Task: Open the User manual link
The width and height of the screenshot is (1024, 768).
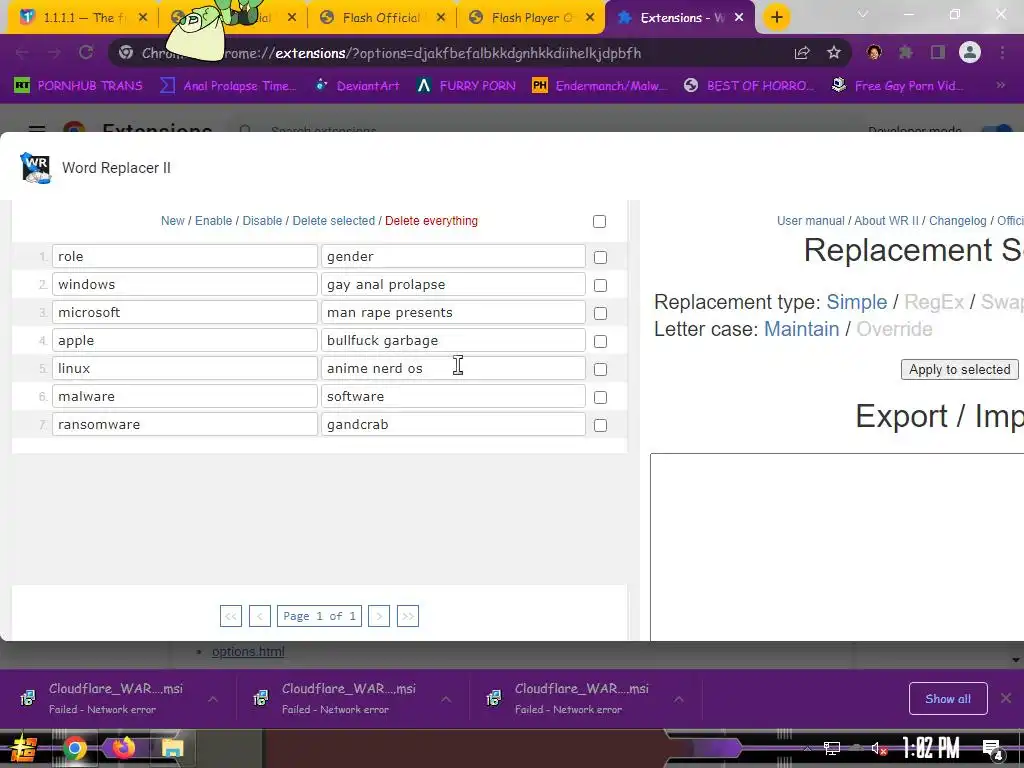Action: pos(810,221)
